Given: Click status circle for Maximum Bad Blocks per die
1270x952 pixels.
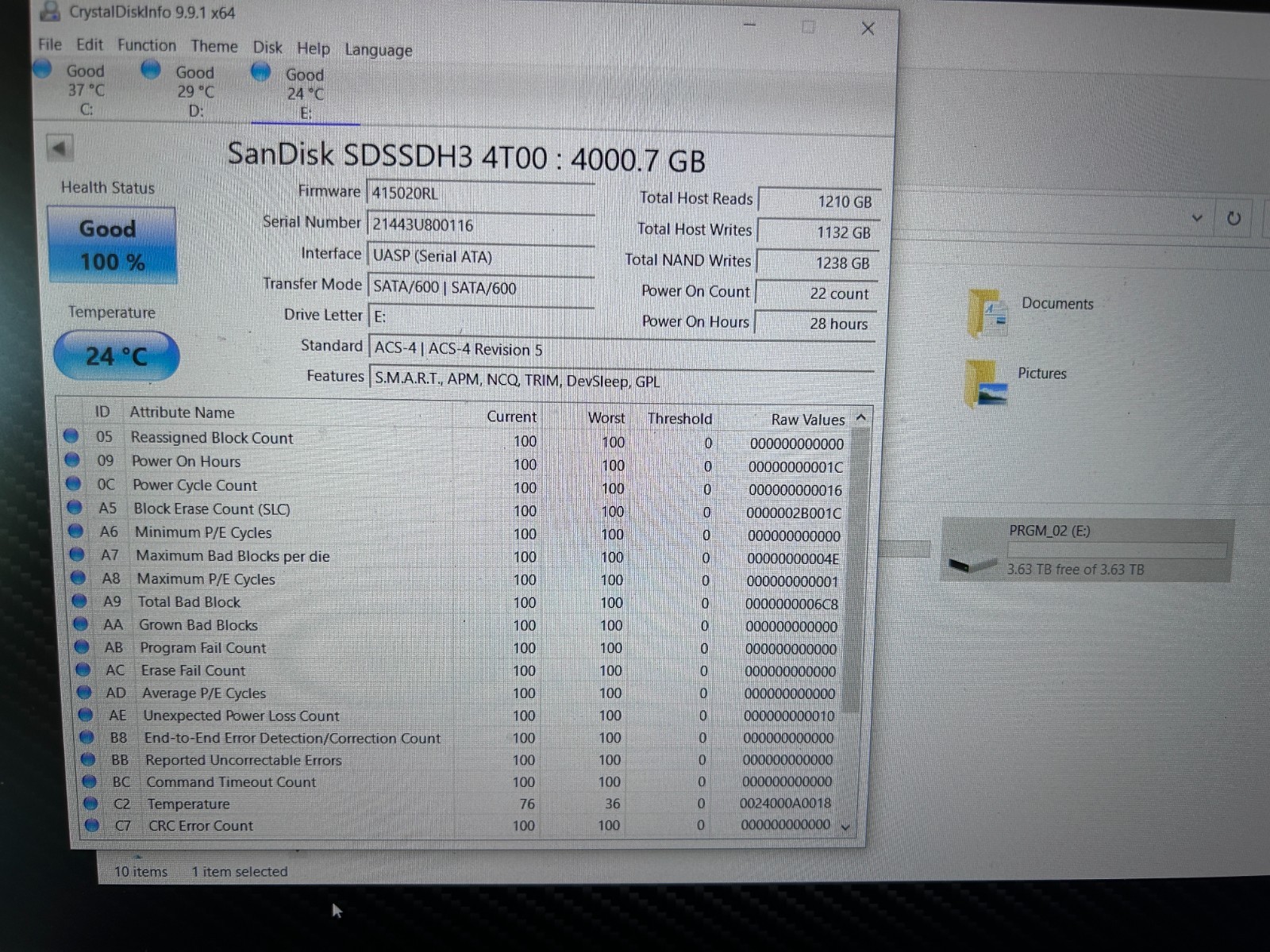Looking at the screenshot, I should pyautogui.click(x=77, y=554).
